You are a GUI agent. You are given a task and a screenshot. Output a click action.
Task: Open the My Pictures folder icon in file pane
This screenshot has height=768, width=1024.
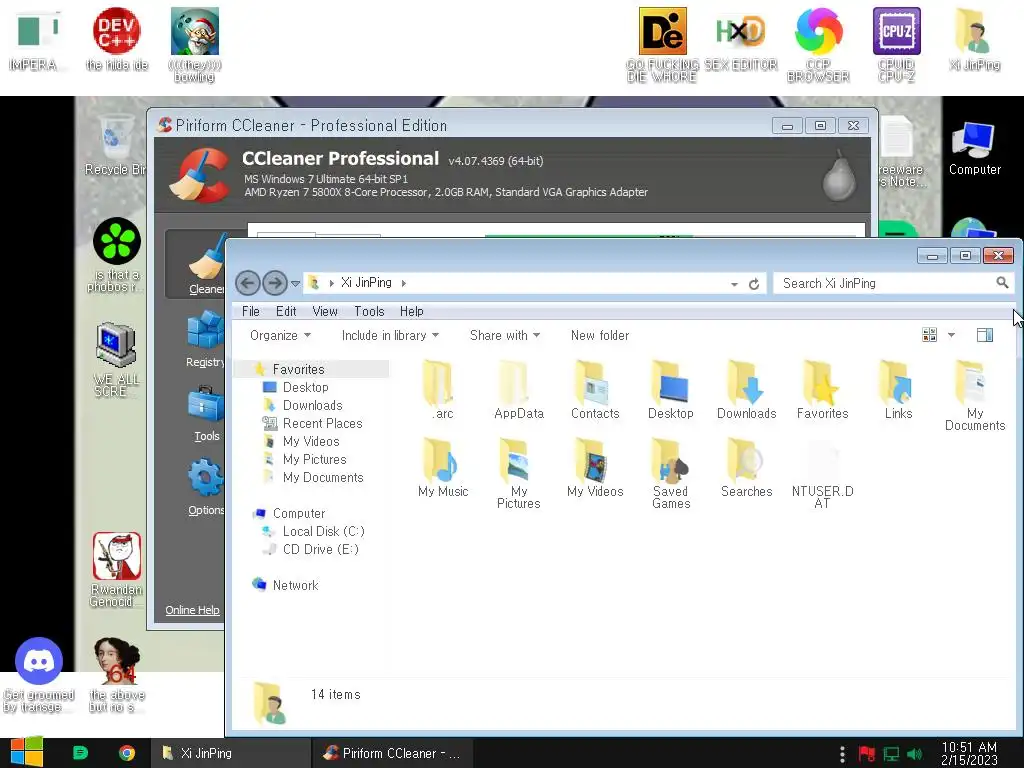coord(519,473)
